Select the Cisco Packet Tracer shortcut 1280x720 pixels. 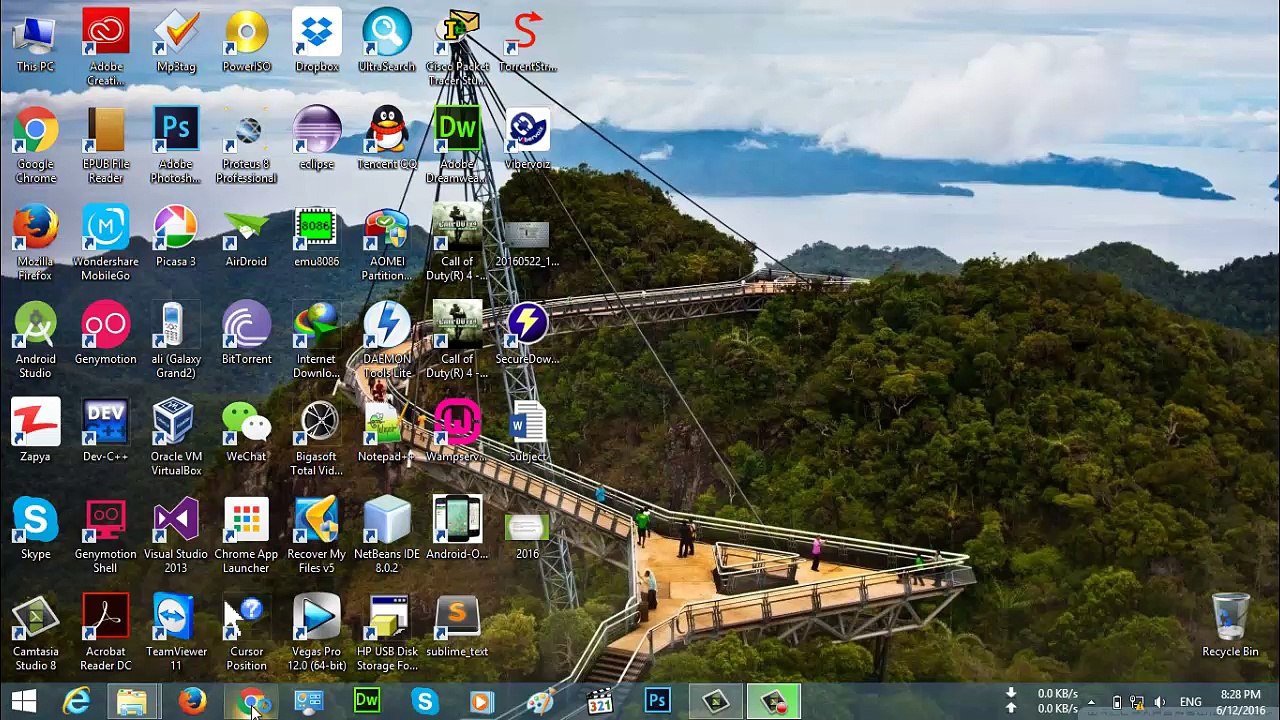coord(457,47)
